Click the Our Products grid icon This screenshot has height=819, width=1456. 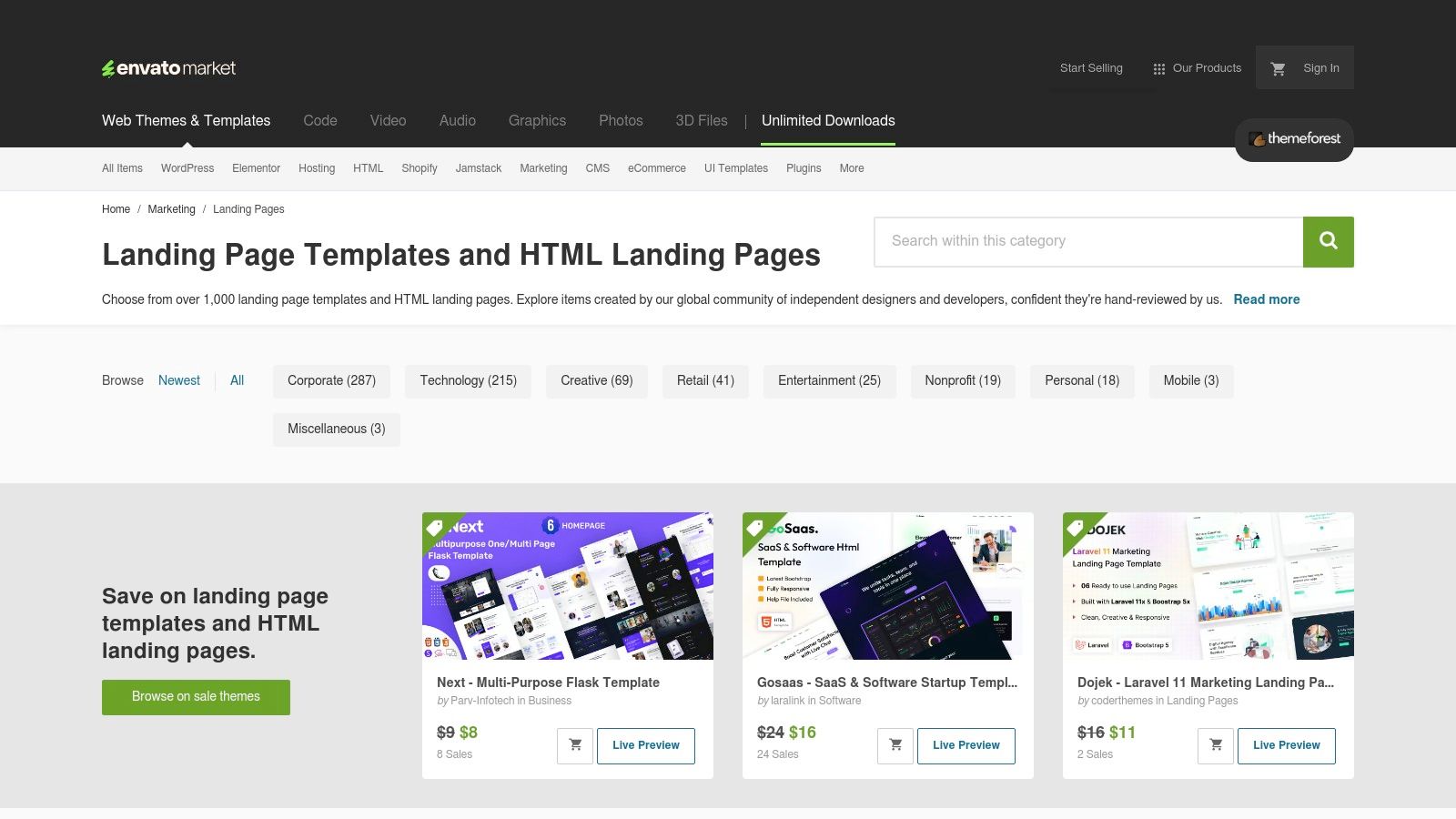click(x=1158, y=67)
